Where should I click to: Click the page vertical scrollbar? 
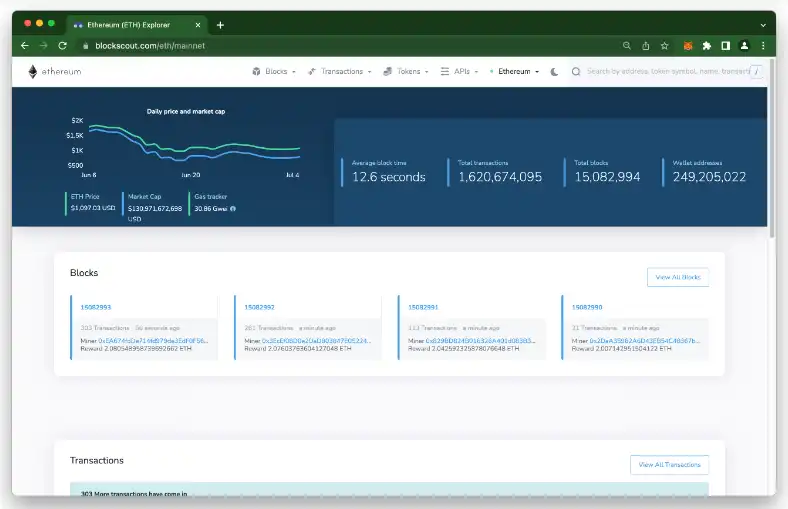pos(772,149)
